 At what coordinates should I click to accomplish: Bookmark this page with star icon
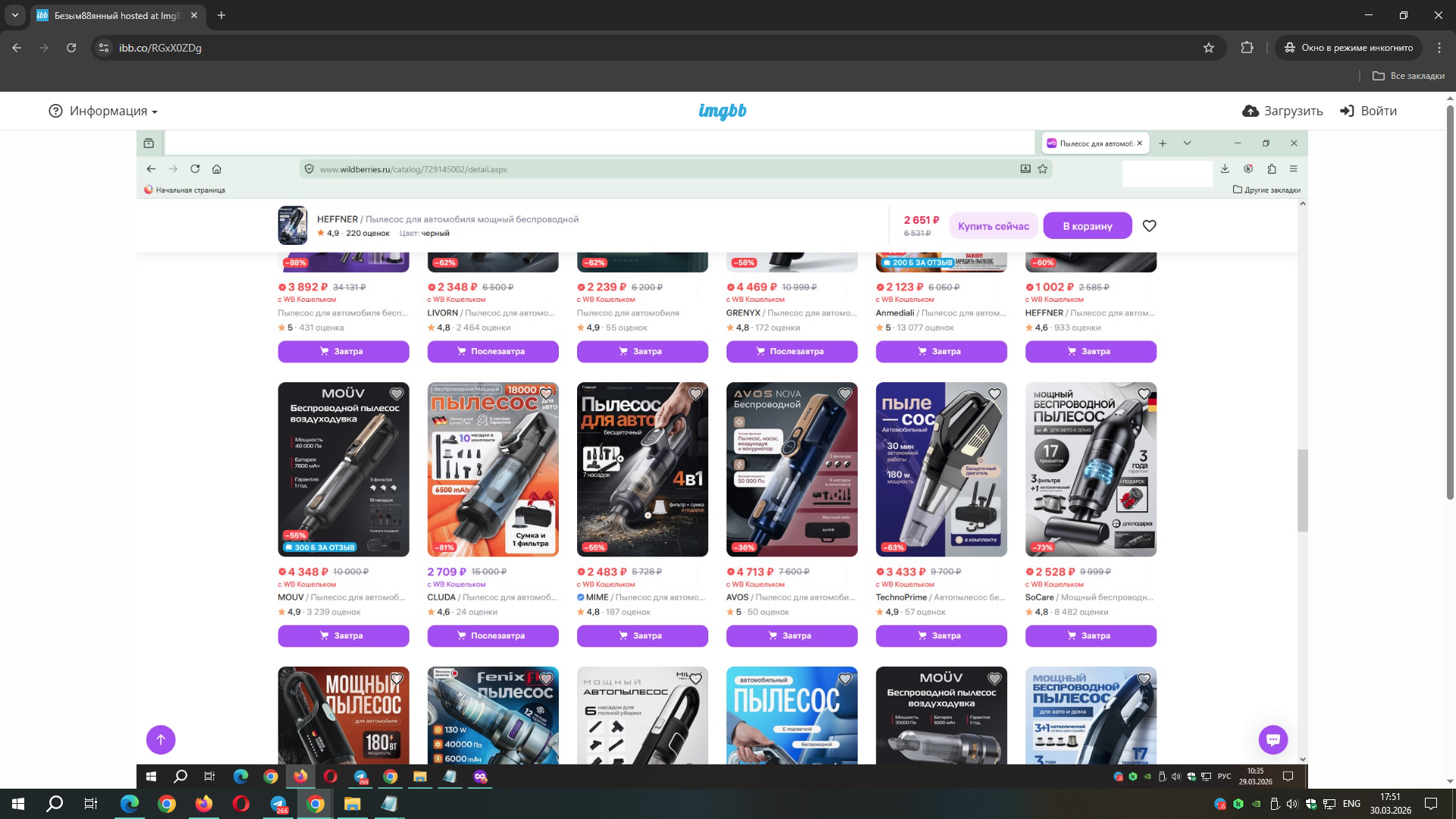click(1209, 48)
